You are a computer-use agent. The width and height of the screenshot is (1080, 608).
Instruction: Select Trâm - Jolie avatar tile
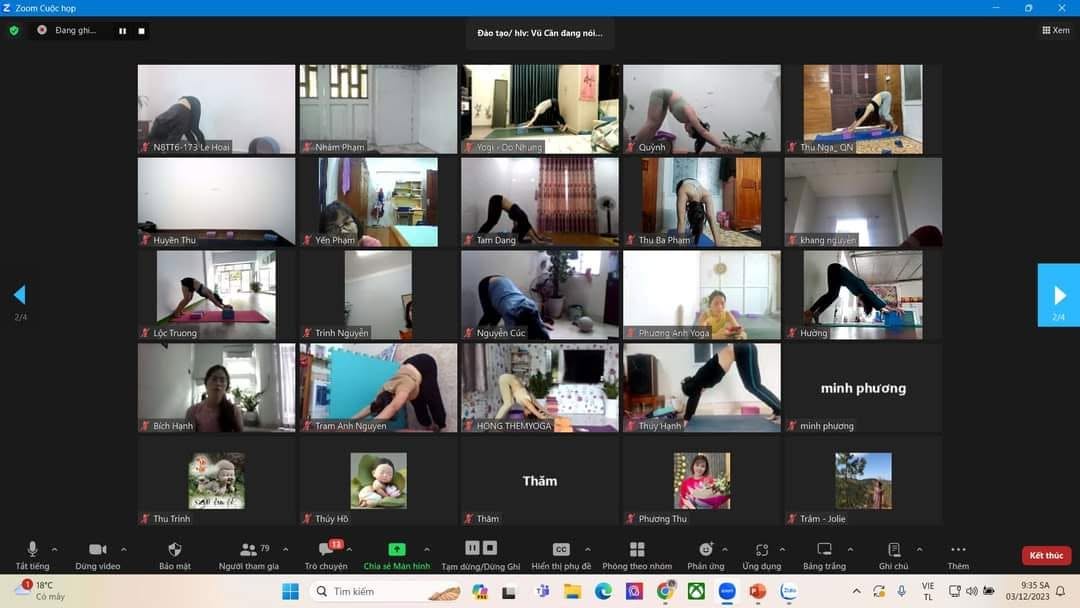[x=863, y=481]
